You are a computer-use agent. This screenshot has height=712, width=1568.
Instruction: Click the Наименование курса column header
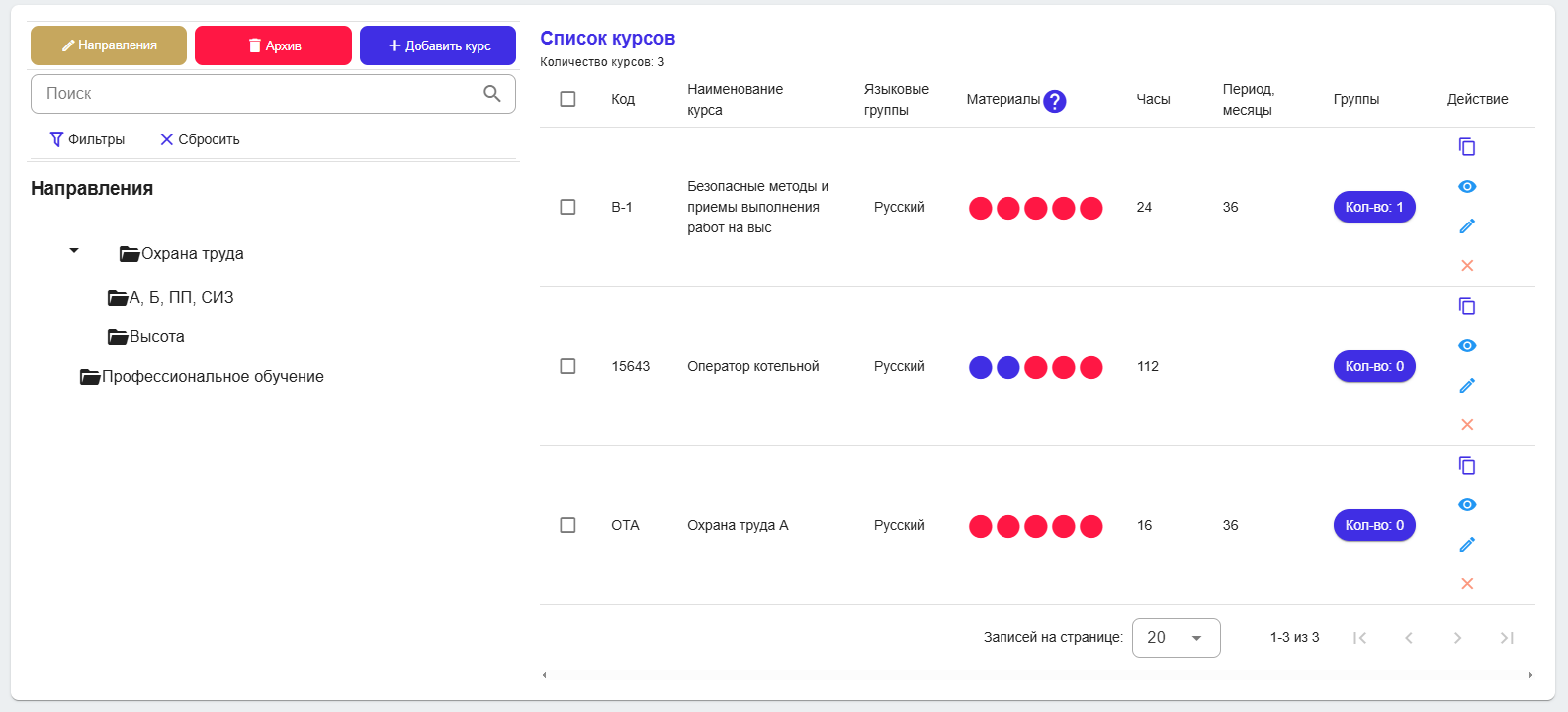point(736,99)
